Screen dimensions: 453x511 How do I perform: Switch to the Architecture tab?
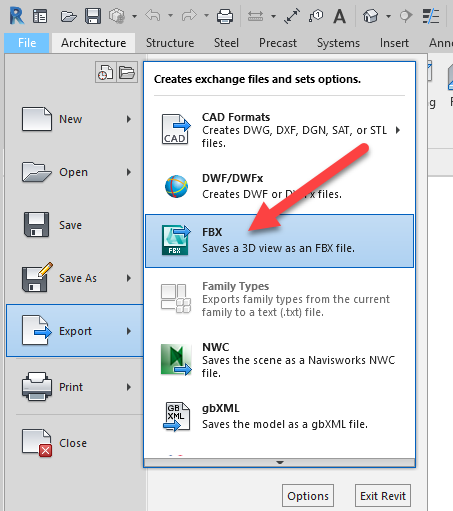94,43
